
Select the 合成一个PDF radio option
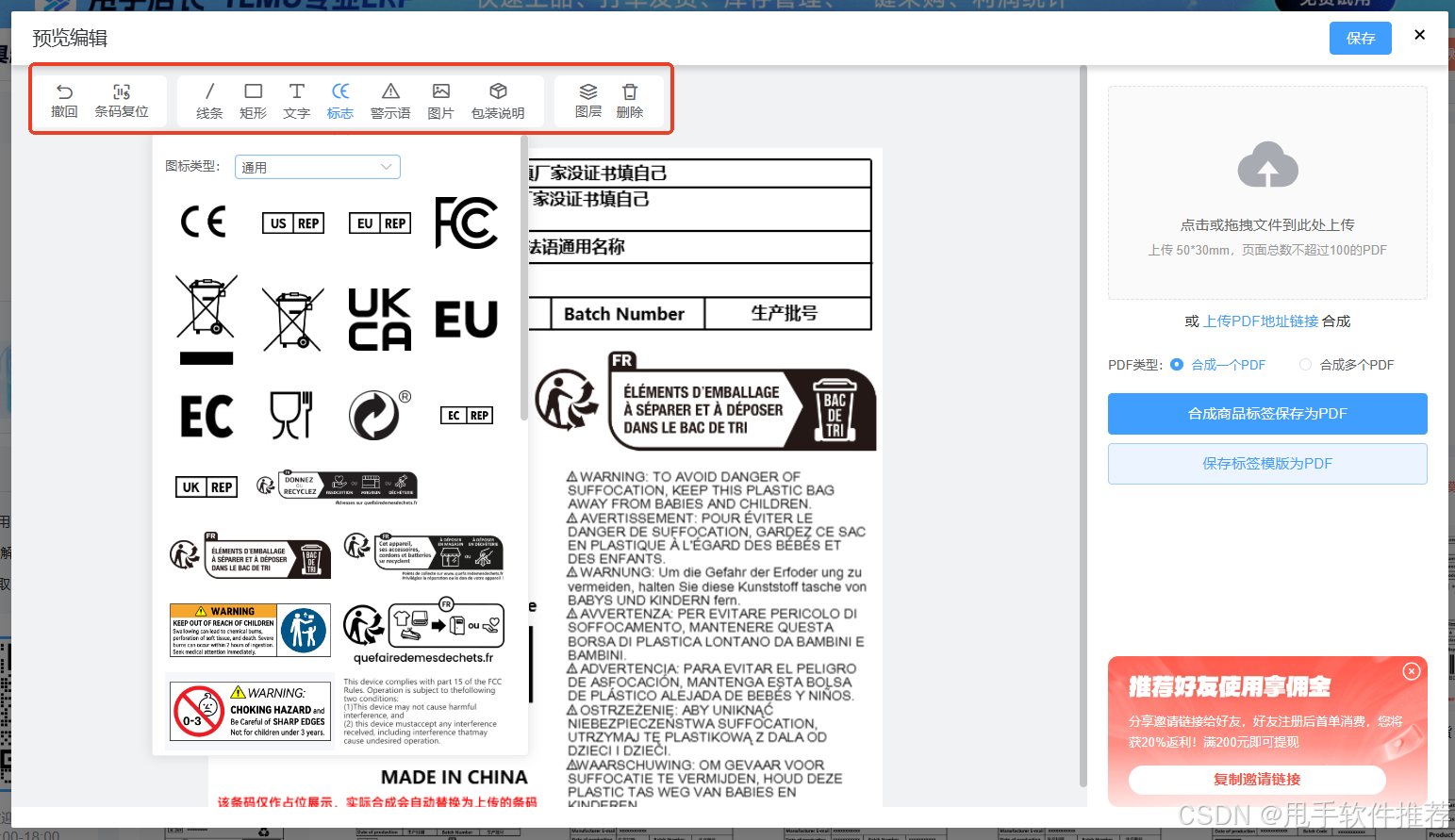[1217, 365]
